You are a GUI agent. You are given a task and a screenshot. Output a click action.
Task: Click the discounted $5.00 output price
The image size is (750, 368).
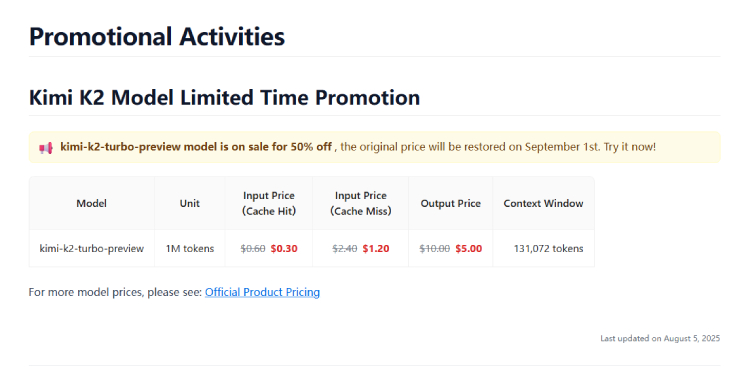pyautogui.click(x=469, y=249)
